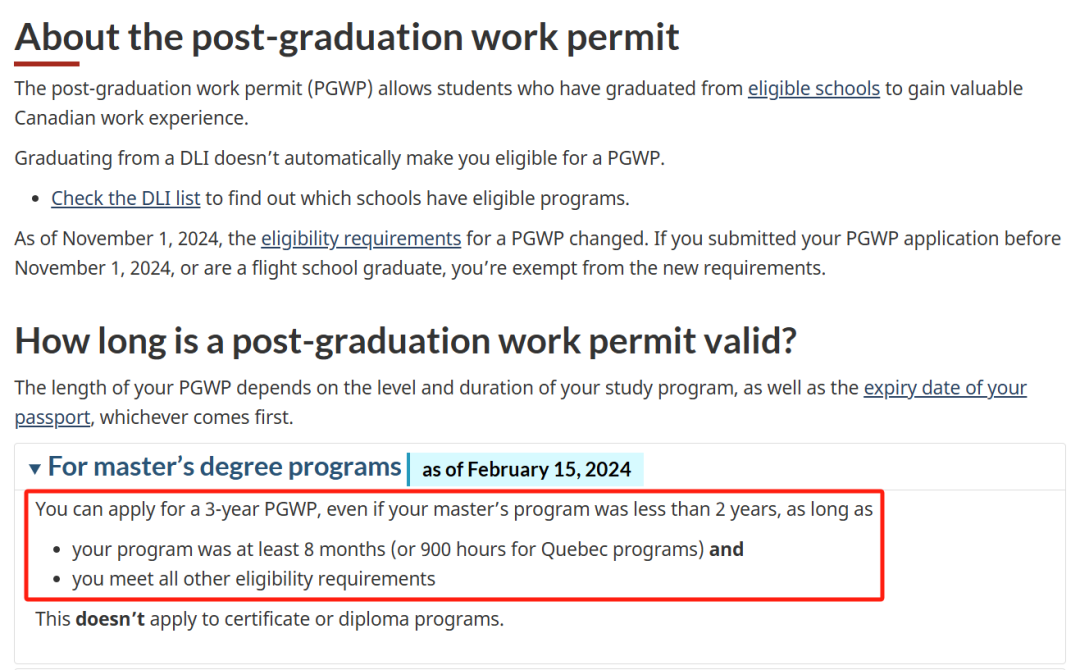Image resolution: width=1080 pixels, height=670 pixels.
Task: Open the 'Check the DLI list' link
Action: coord(126,198)
